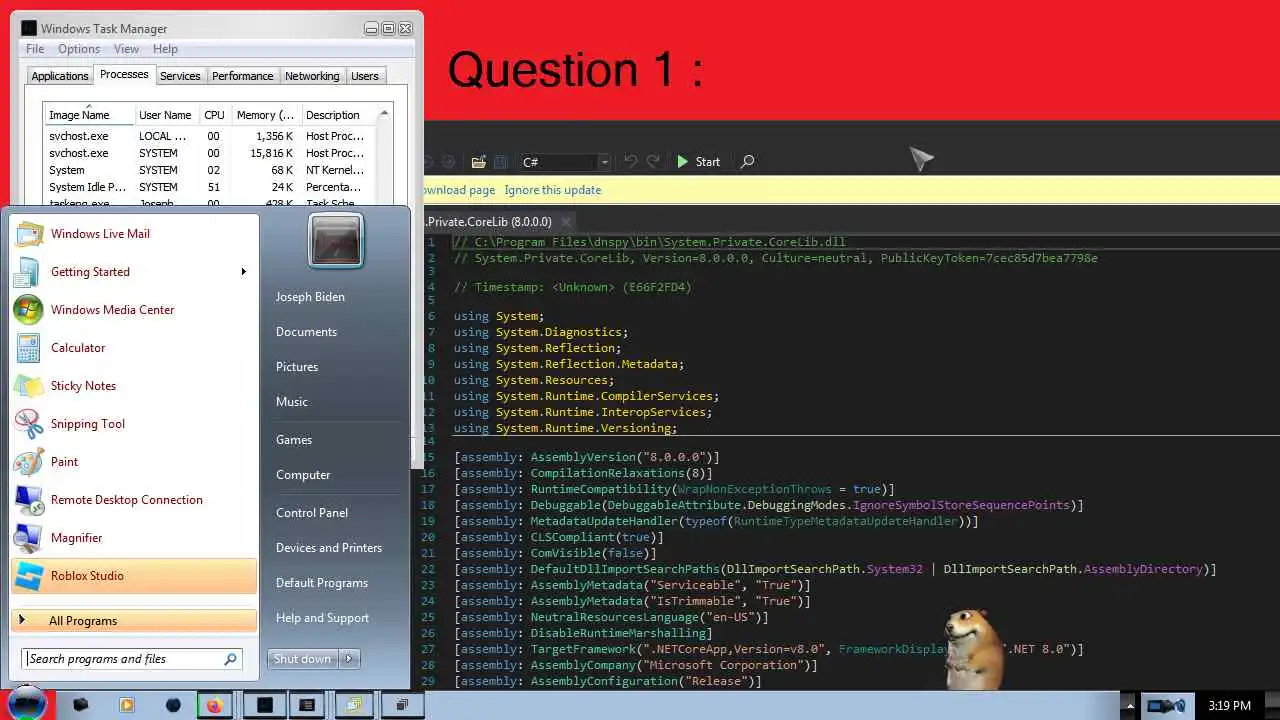This screenshot has width=1280, height=720.
Task: Click the Shut down button
Action: [303, 659]
